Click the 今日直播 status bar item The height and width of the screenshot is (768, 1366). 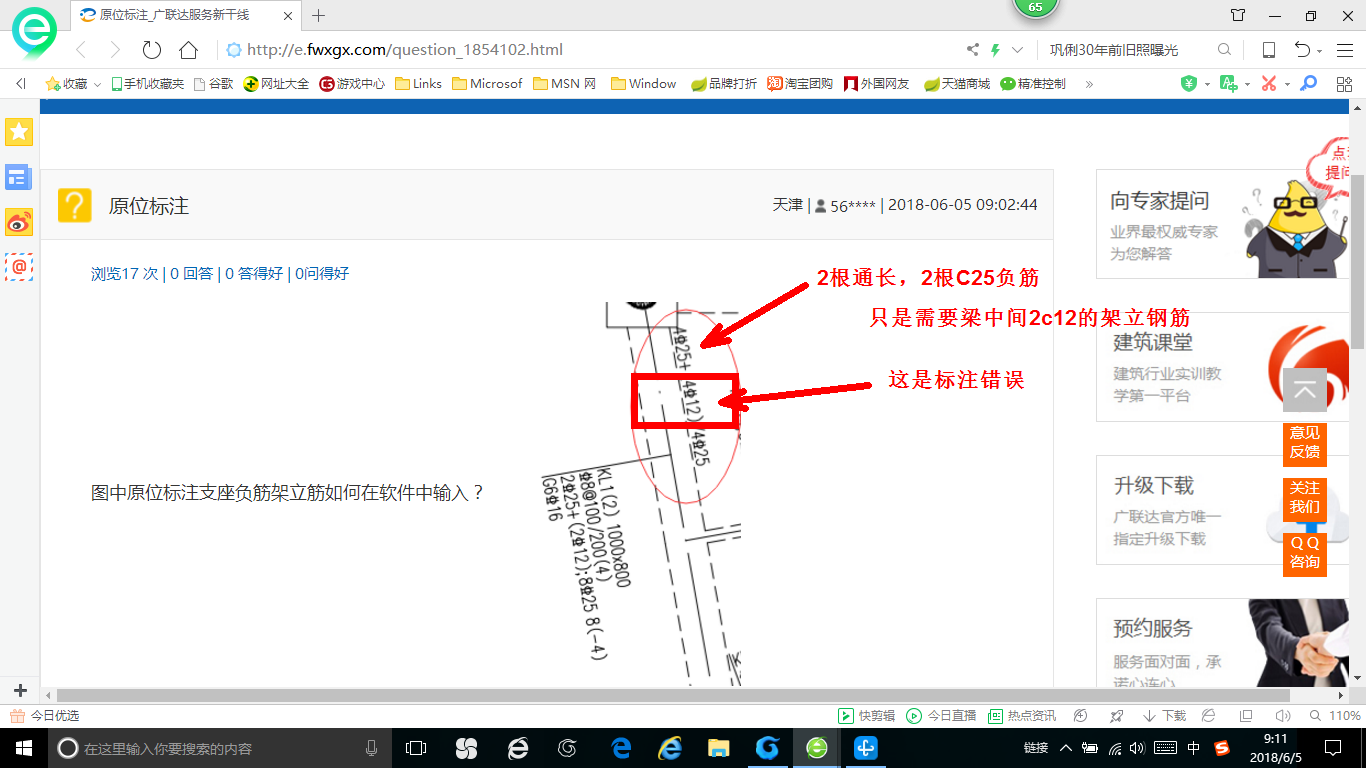tap(942, 716)
